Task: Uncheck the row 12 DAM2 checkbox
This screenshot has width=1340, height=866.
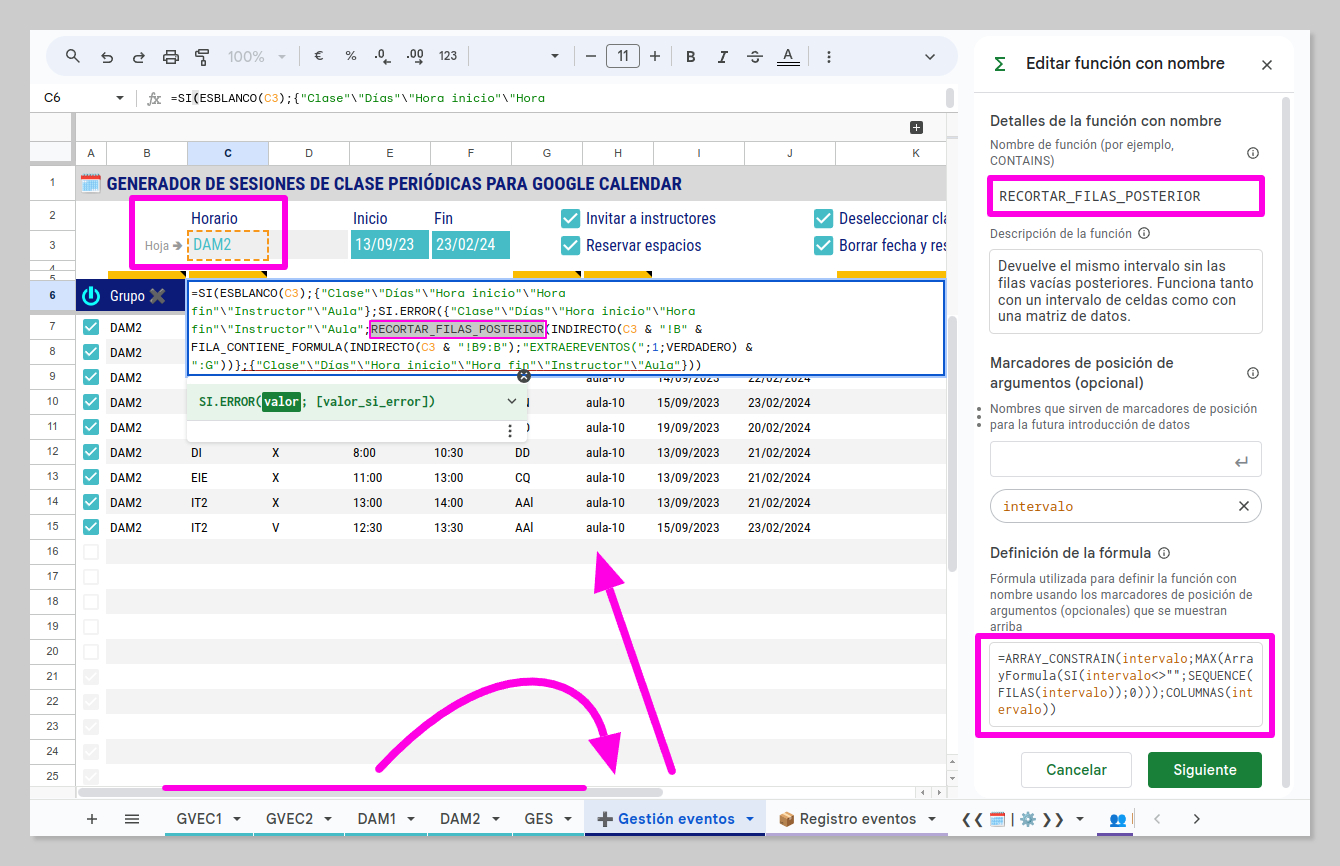Action: point(91,452)
